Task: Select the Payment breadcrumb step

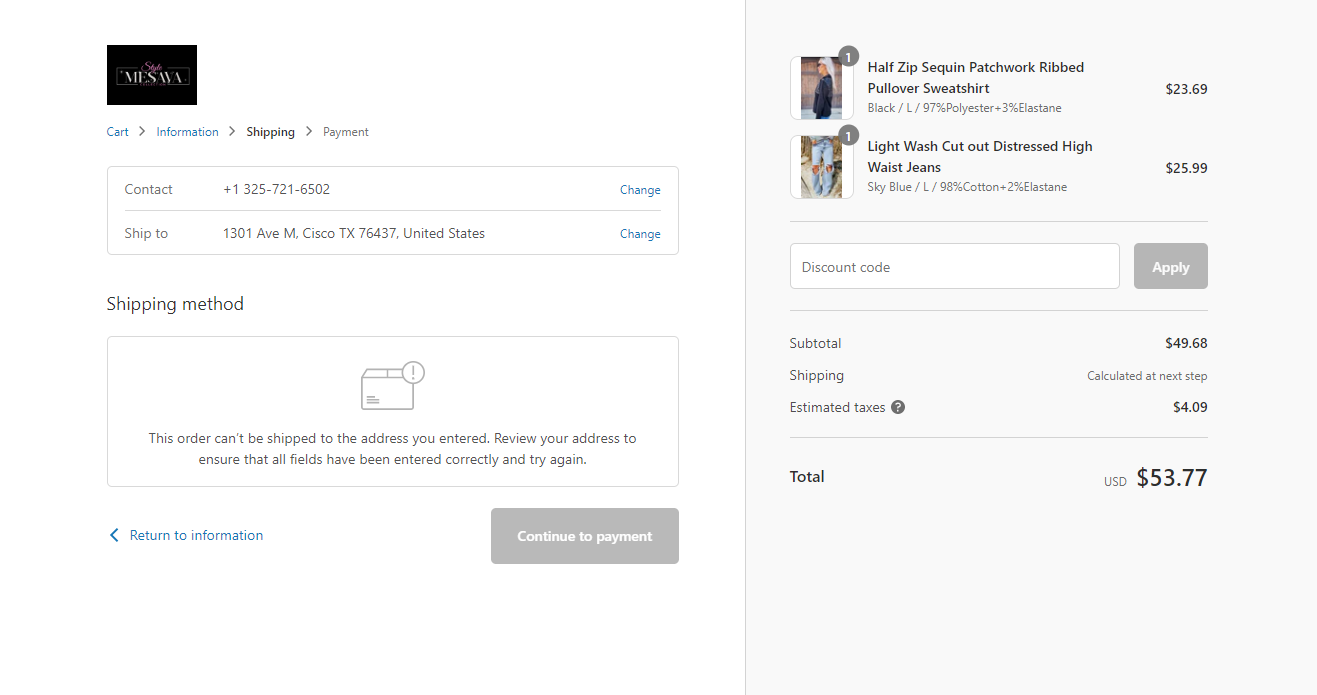Action: 346,132
